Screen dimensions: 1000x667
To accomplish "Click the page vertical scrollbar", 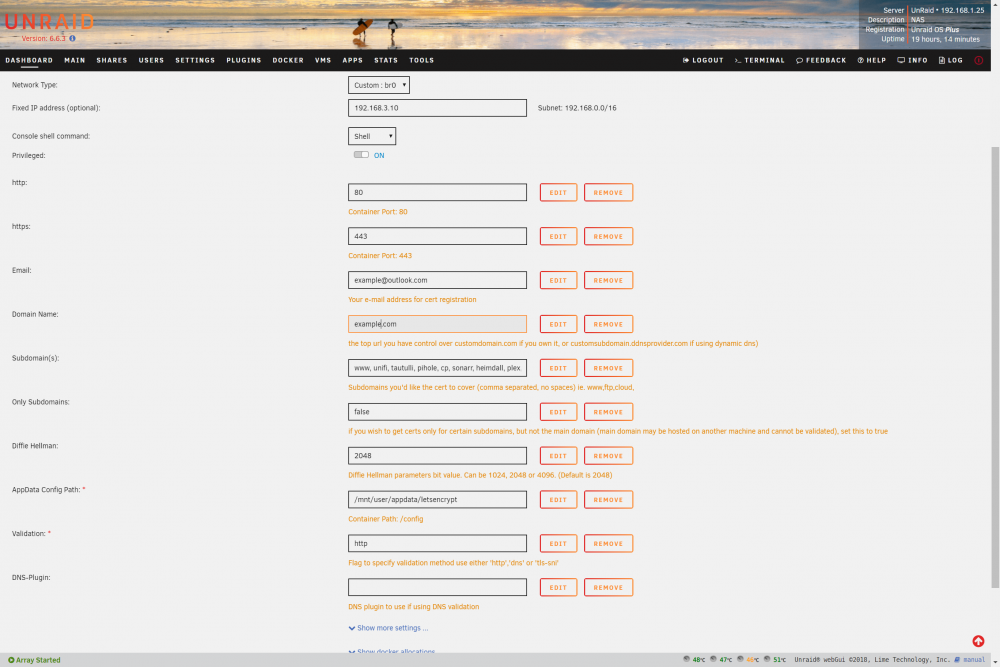I will tap(995, 367).
